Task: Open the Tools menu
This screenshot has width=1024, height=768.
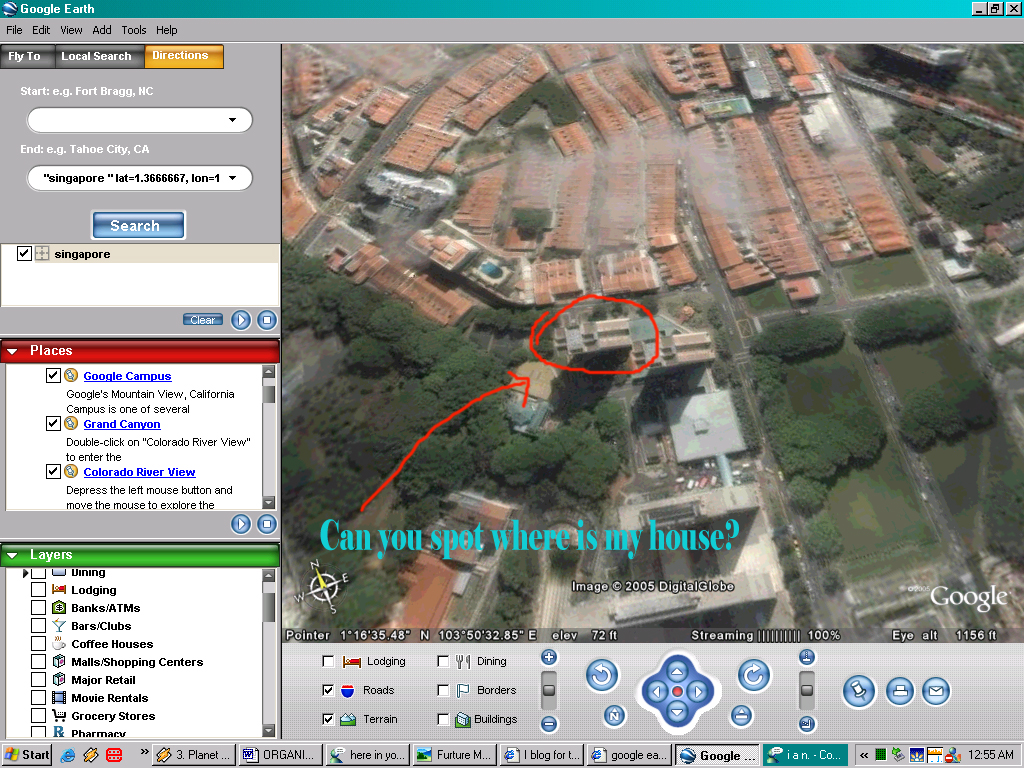Action: 134,30
